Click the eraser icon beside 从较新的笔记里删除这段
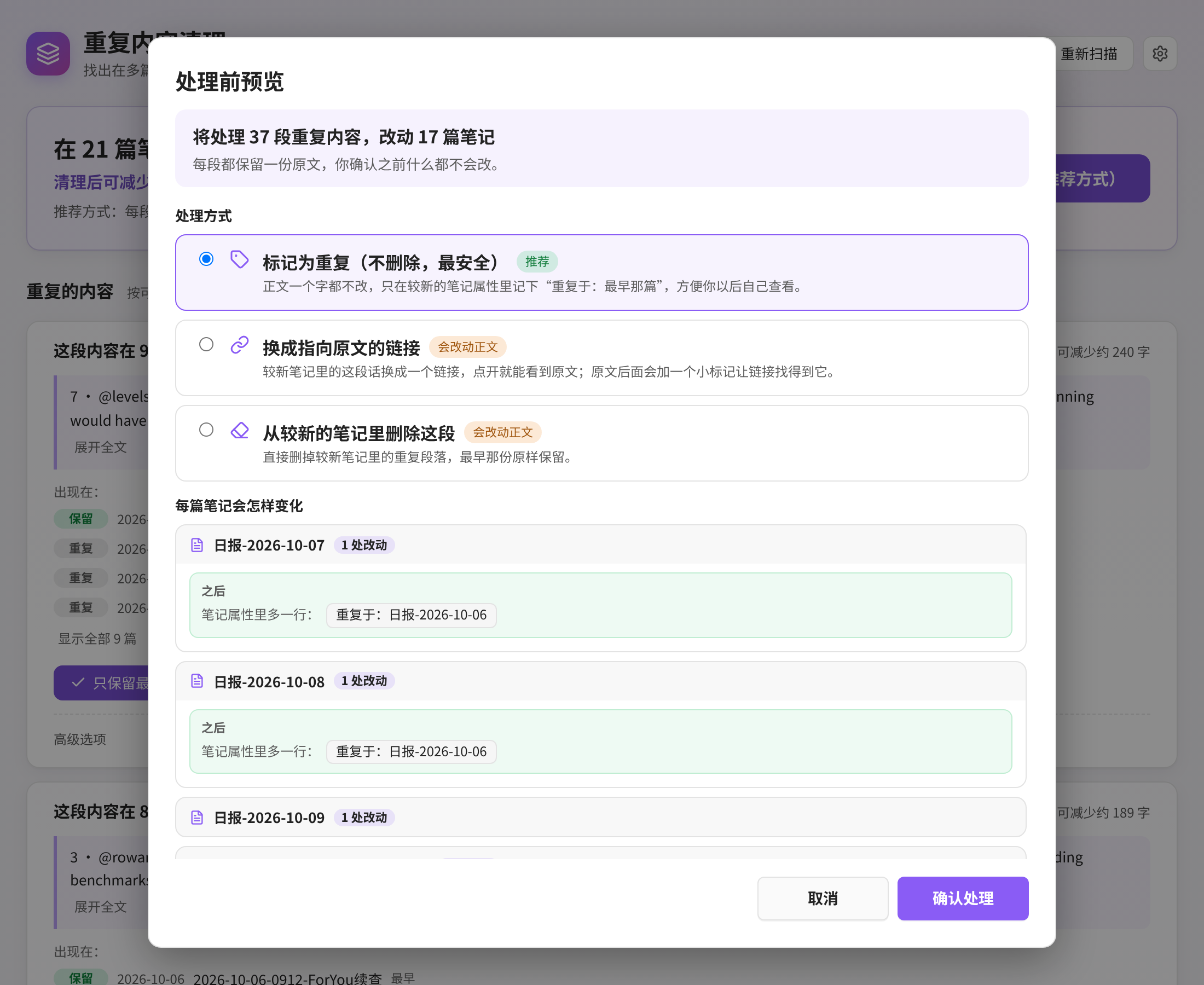This screenshot has height=985, width=1204. [x=240, y=430]
